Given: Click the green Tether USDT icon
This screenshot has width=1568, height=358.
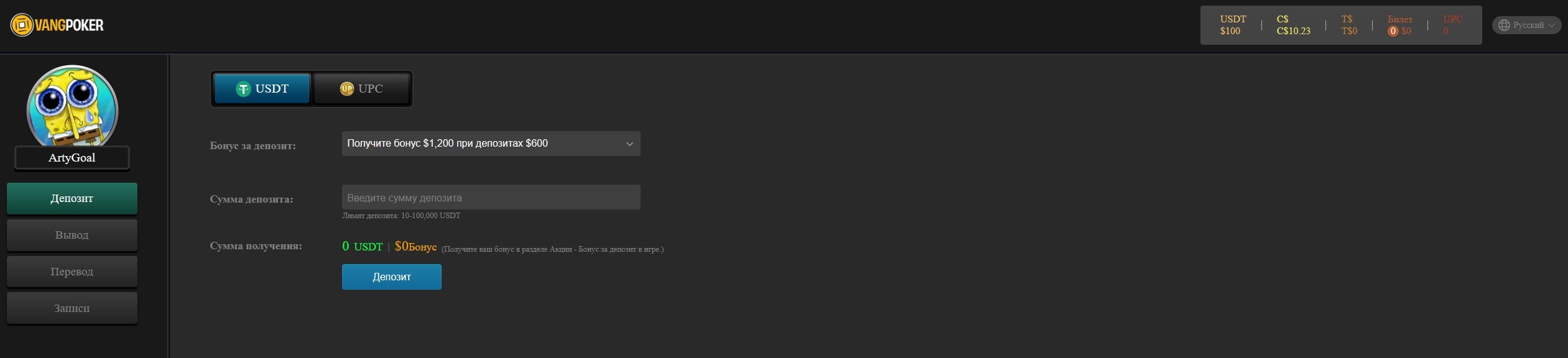Looking at the screenshot, I should click(x=243, y=89).
